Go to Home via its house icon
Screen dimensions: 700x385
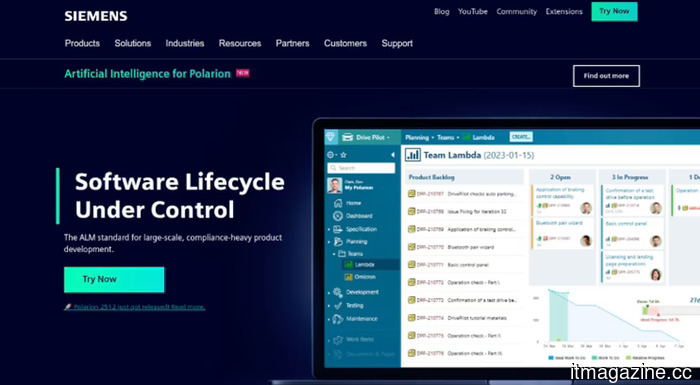tap(338, 203)
